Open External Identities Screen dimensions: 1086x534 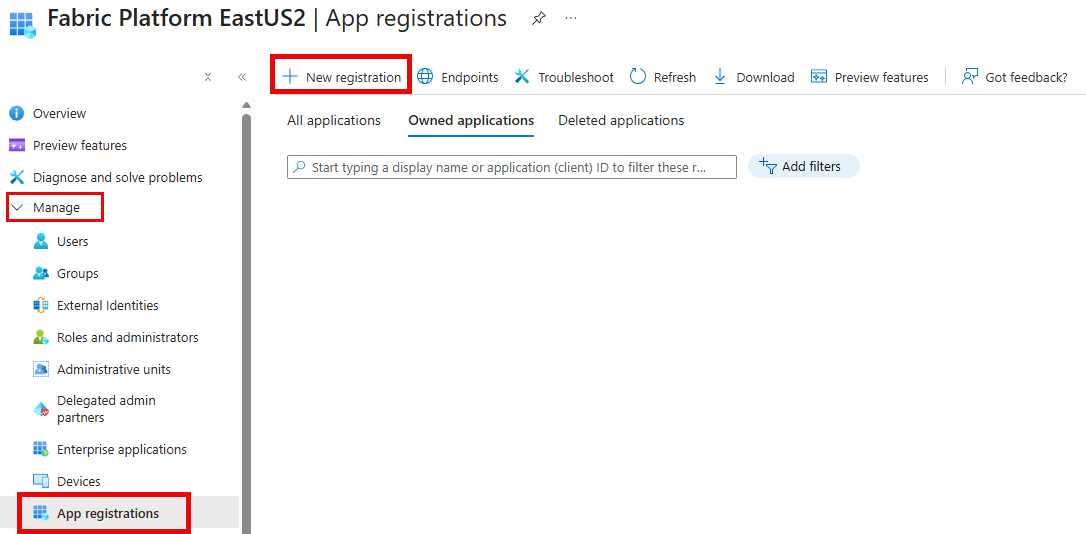point(107,305)
